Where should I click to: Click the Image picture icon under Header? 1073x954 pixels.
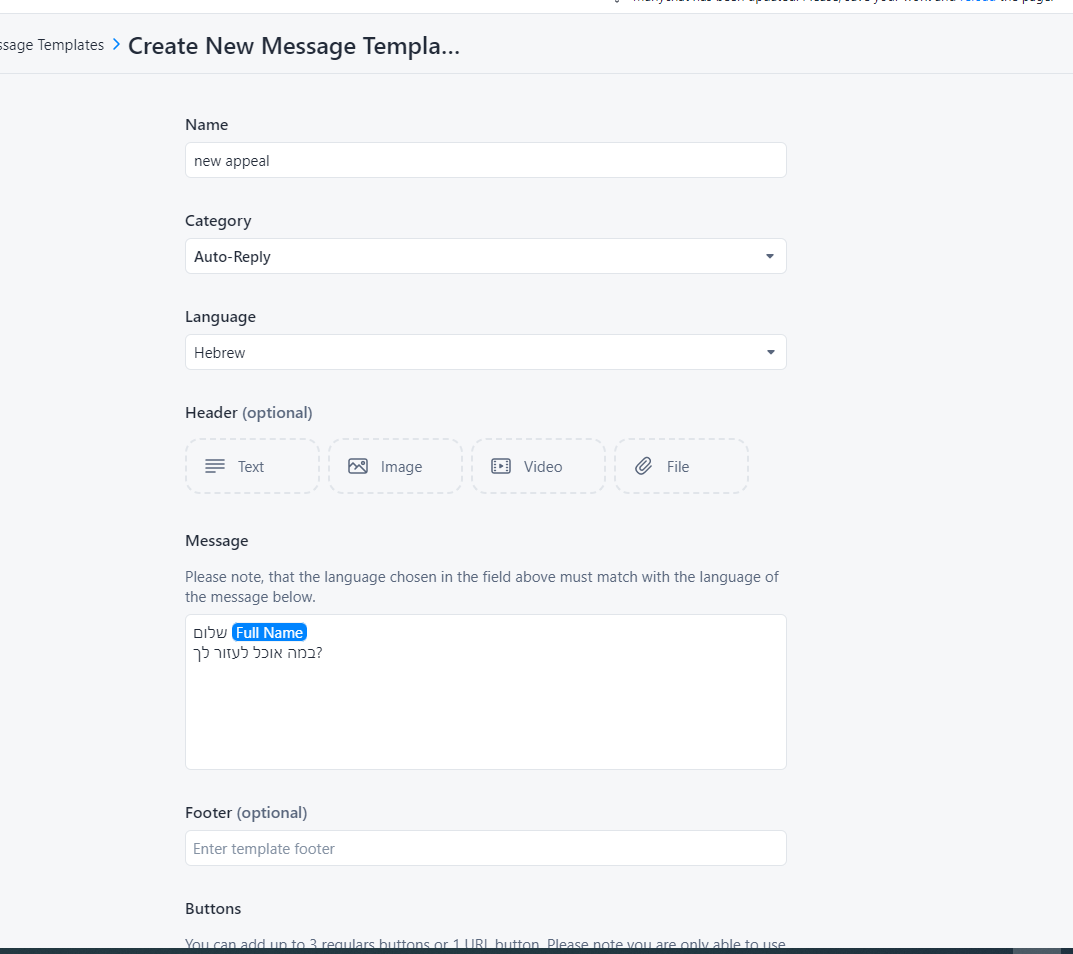pos(358,466)
